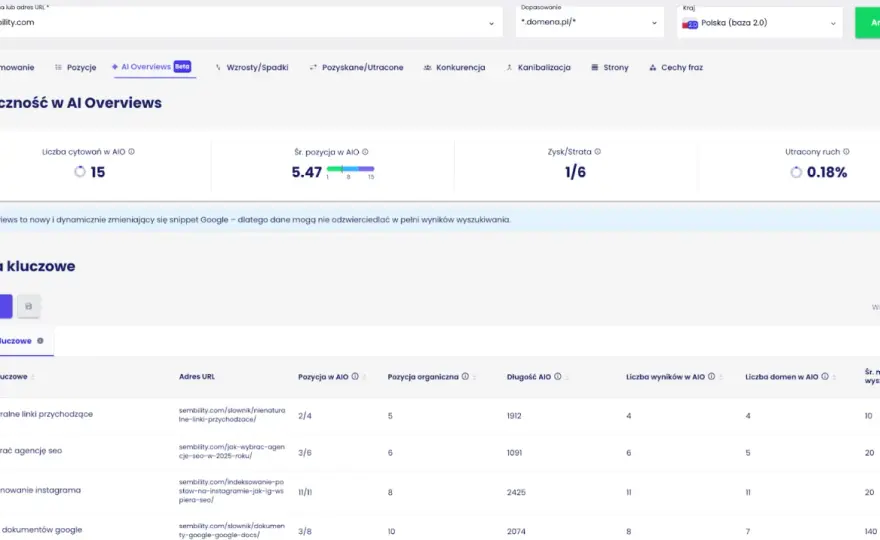The width and height of the screenshot is (880, 540).
Task: Open the Pozyskane/Utracone tab
Action: pyautogui.click(x=356, y=67)
